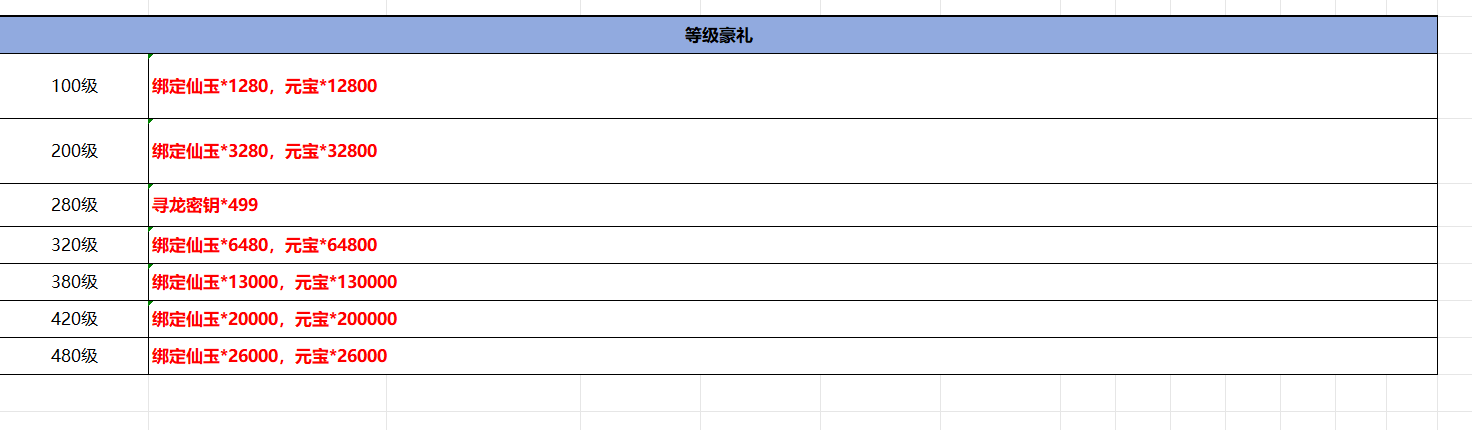Image resolution: width=1472 pixels, height=430 pixels.
Task: Click the 480级 level cell
Action: tap(74, 356)
